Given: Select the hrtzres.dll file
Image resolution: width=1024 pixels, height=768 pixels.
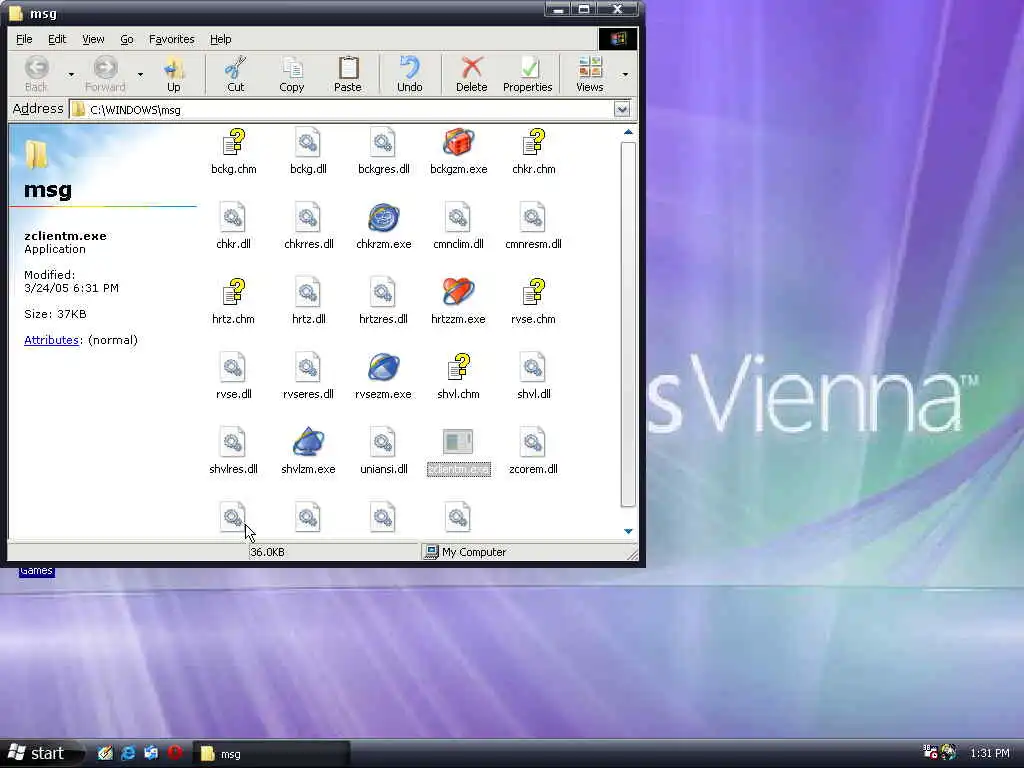Looking at the screenshot, I should (383, 302).
